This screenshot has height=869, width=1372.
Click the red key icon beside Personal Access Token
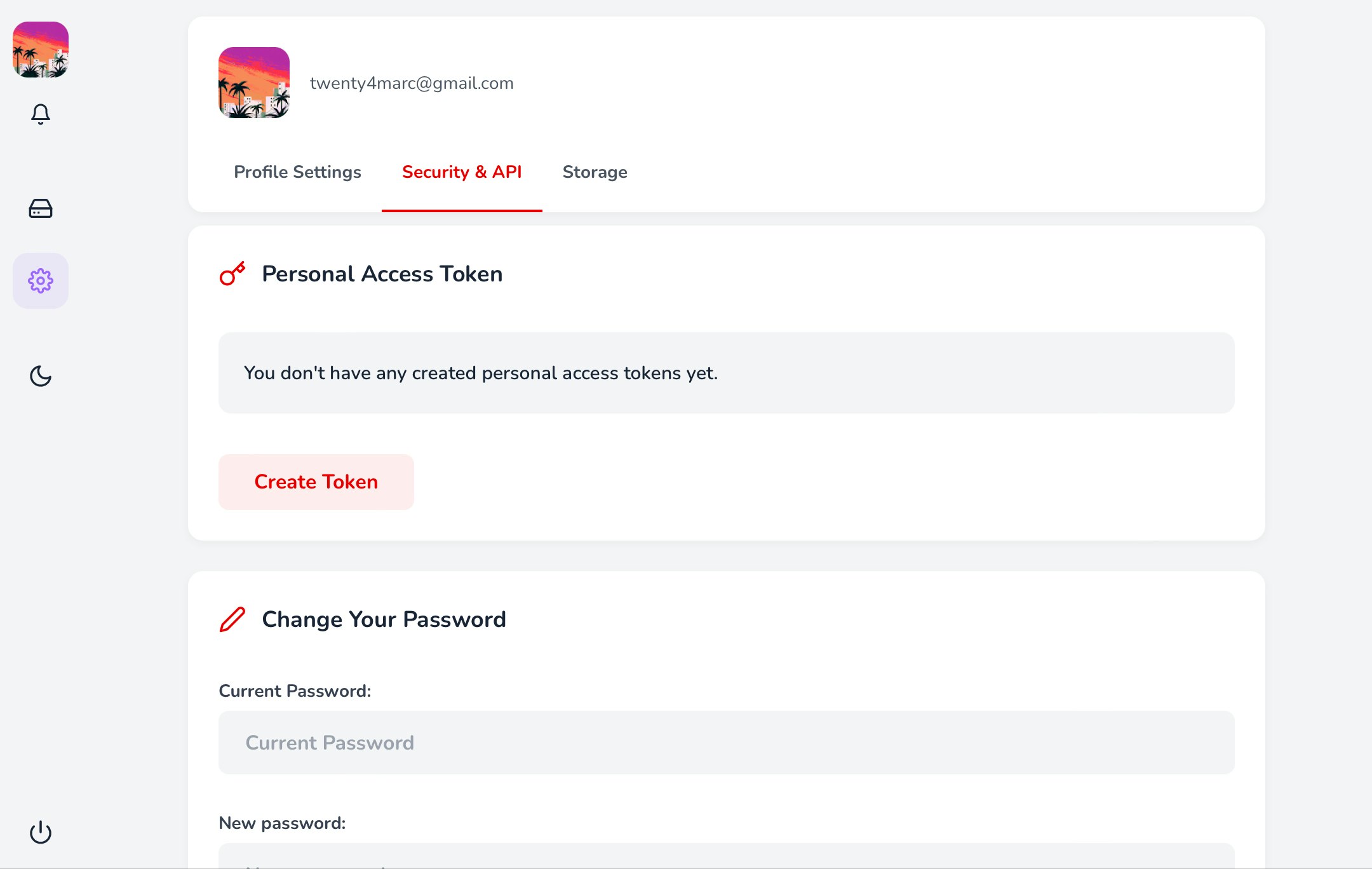pos(232,274)
